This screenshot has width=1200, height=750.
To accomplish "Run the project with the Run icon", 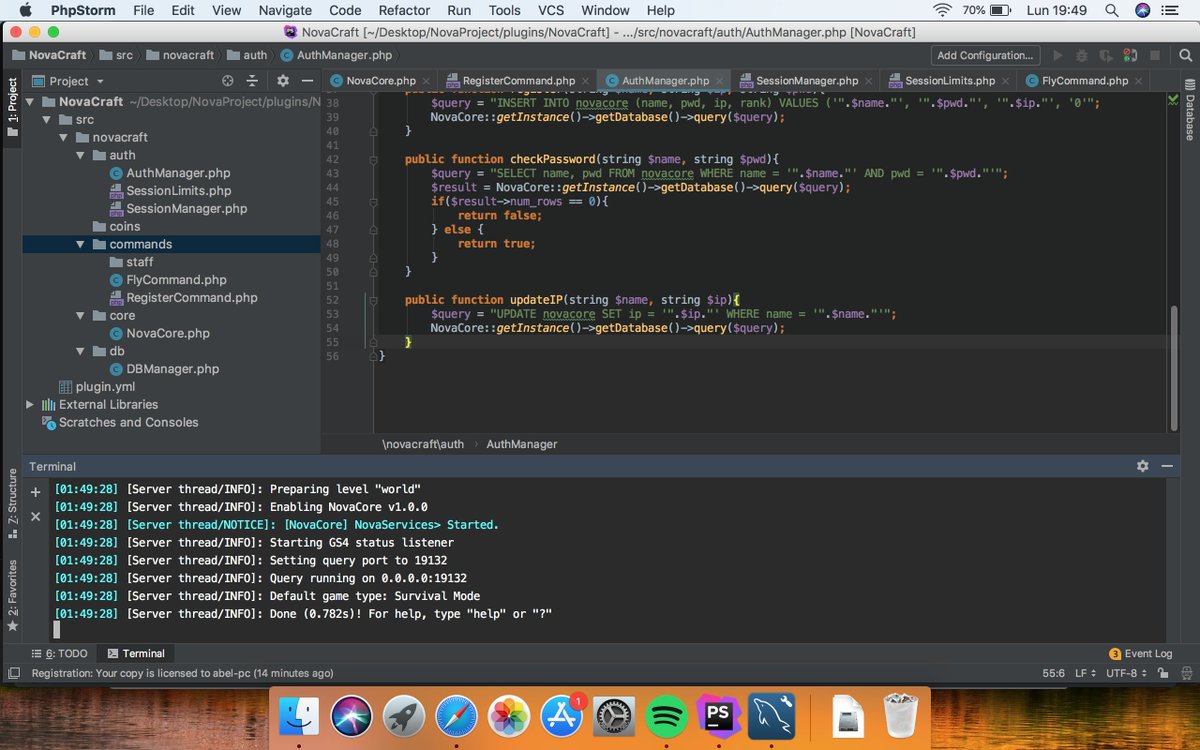I will (x=1058, y=55).
